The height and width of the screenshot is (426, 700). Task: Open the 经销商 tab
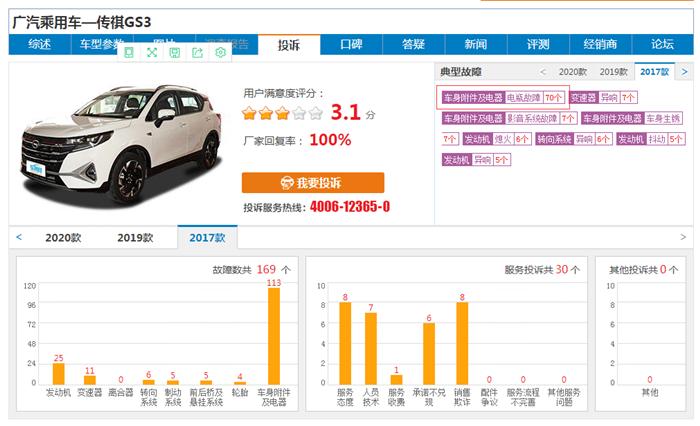pos(600,44)
